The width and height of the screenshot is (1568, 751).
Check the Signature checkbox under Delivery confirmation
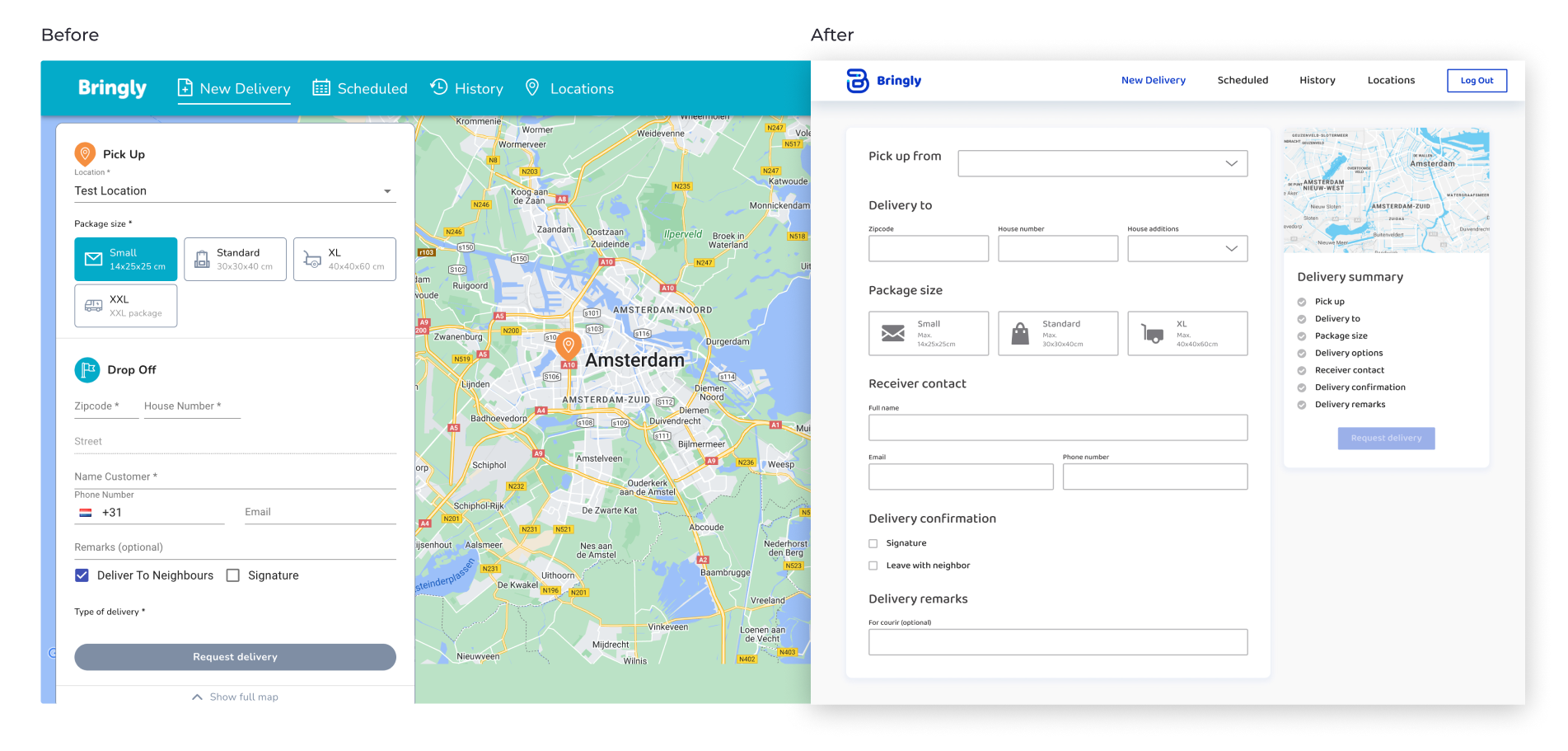(x=873, y=544)
